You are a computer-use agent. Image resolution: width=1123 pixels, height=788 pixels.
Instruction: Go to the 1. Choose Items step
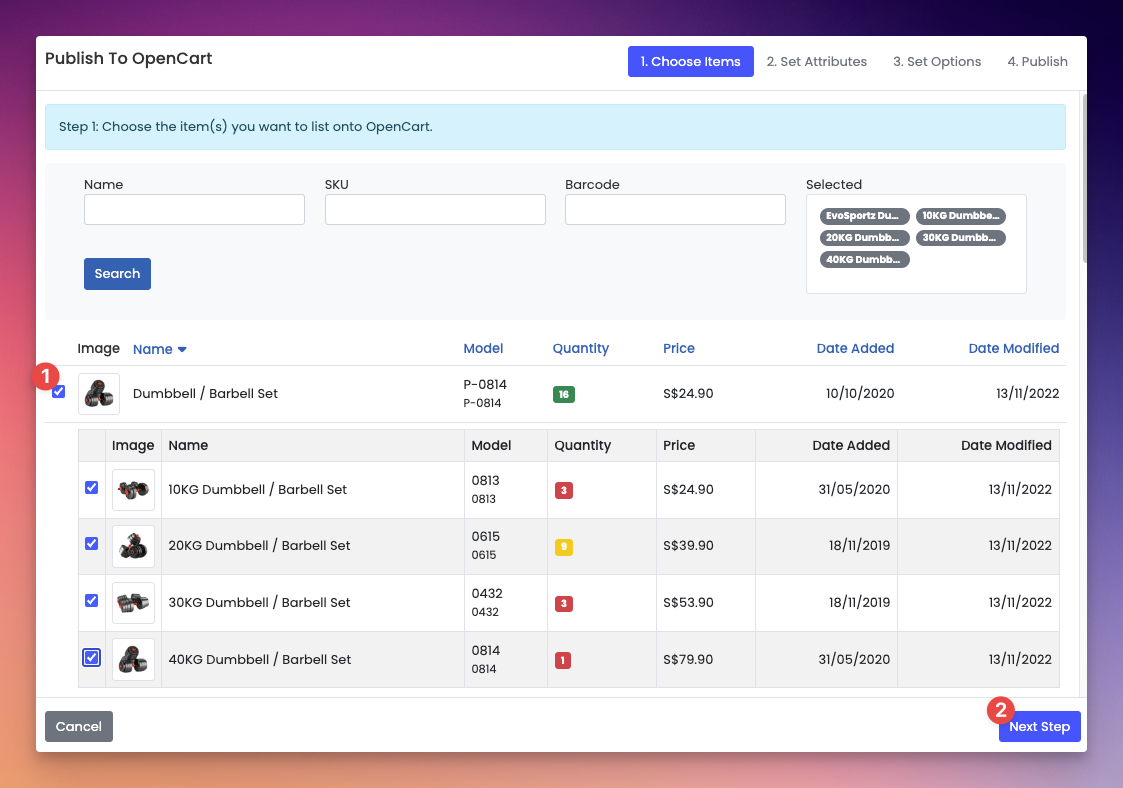tap(690, 62)
